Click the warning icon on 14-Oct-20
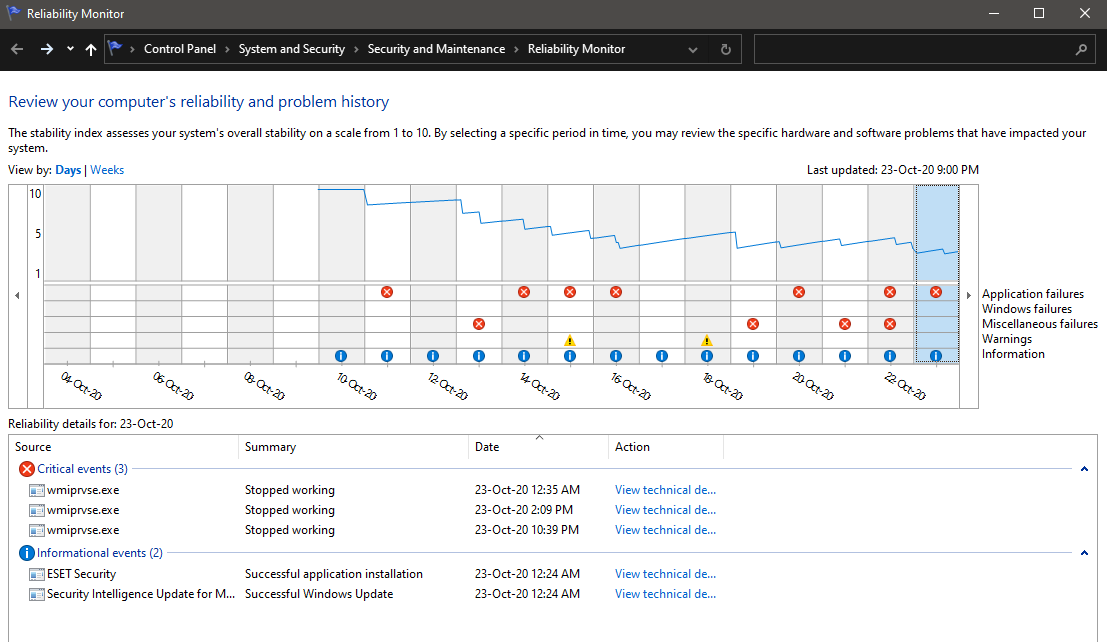The image size is (1107, 642). 570,340
